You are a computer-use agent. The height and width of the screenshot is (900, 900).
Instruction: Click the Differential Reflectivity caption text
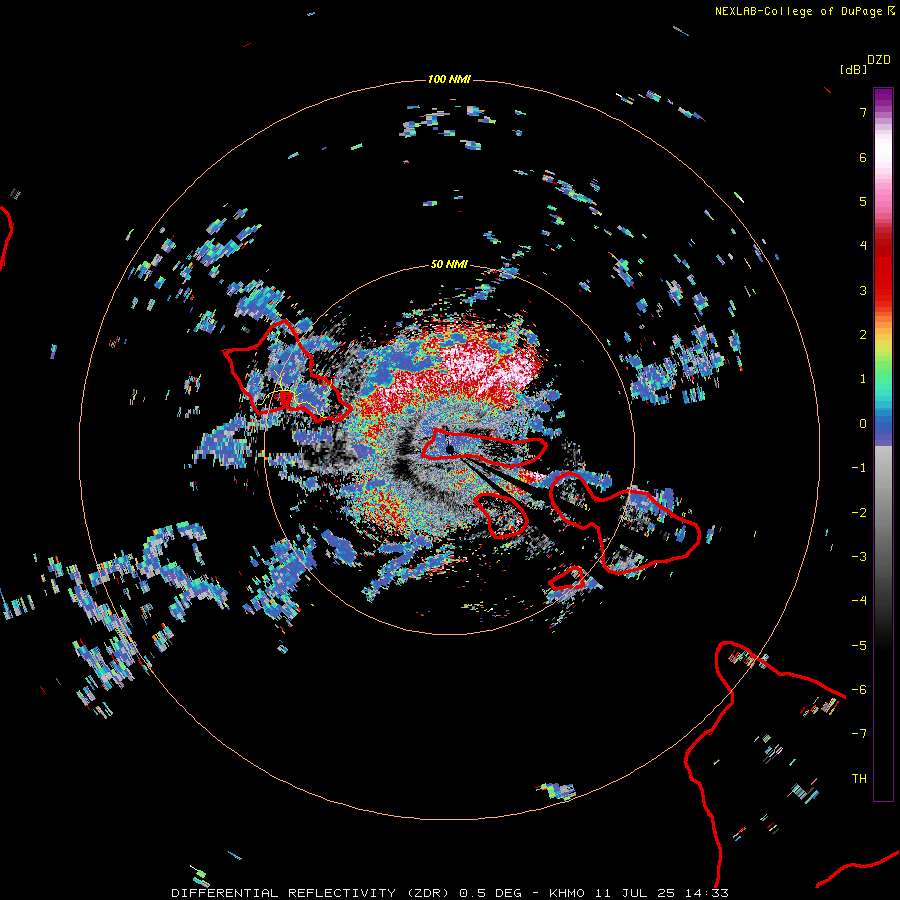tap(450, 893)
